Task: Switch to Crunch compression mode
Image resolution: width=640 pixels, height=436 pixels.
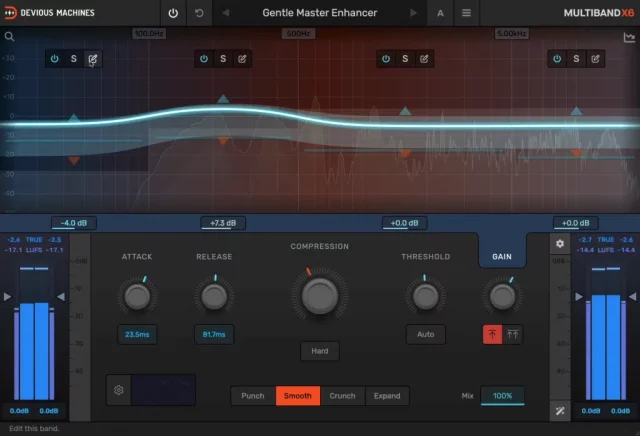Action: 342,396
